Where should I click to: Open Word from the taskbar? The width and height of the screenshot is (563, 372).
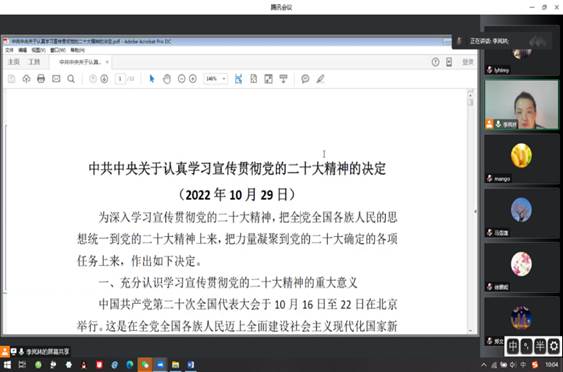(191, 365)
